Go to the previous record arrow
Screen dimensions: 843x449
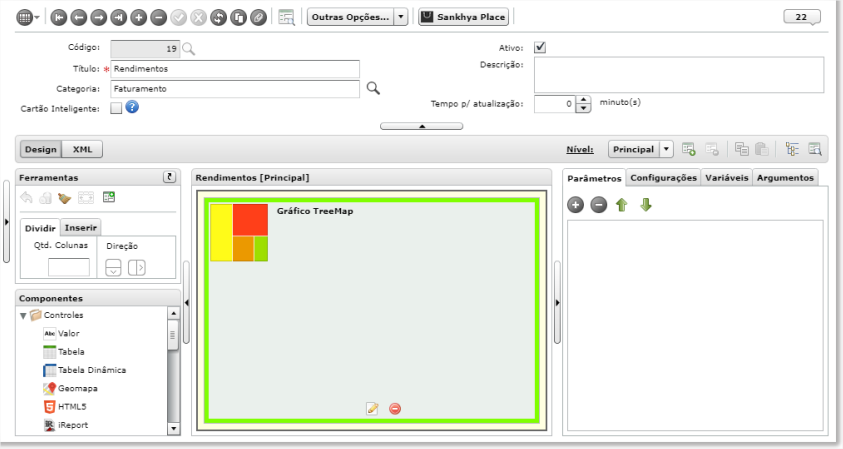tap(78, 18)
